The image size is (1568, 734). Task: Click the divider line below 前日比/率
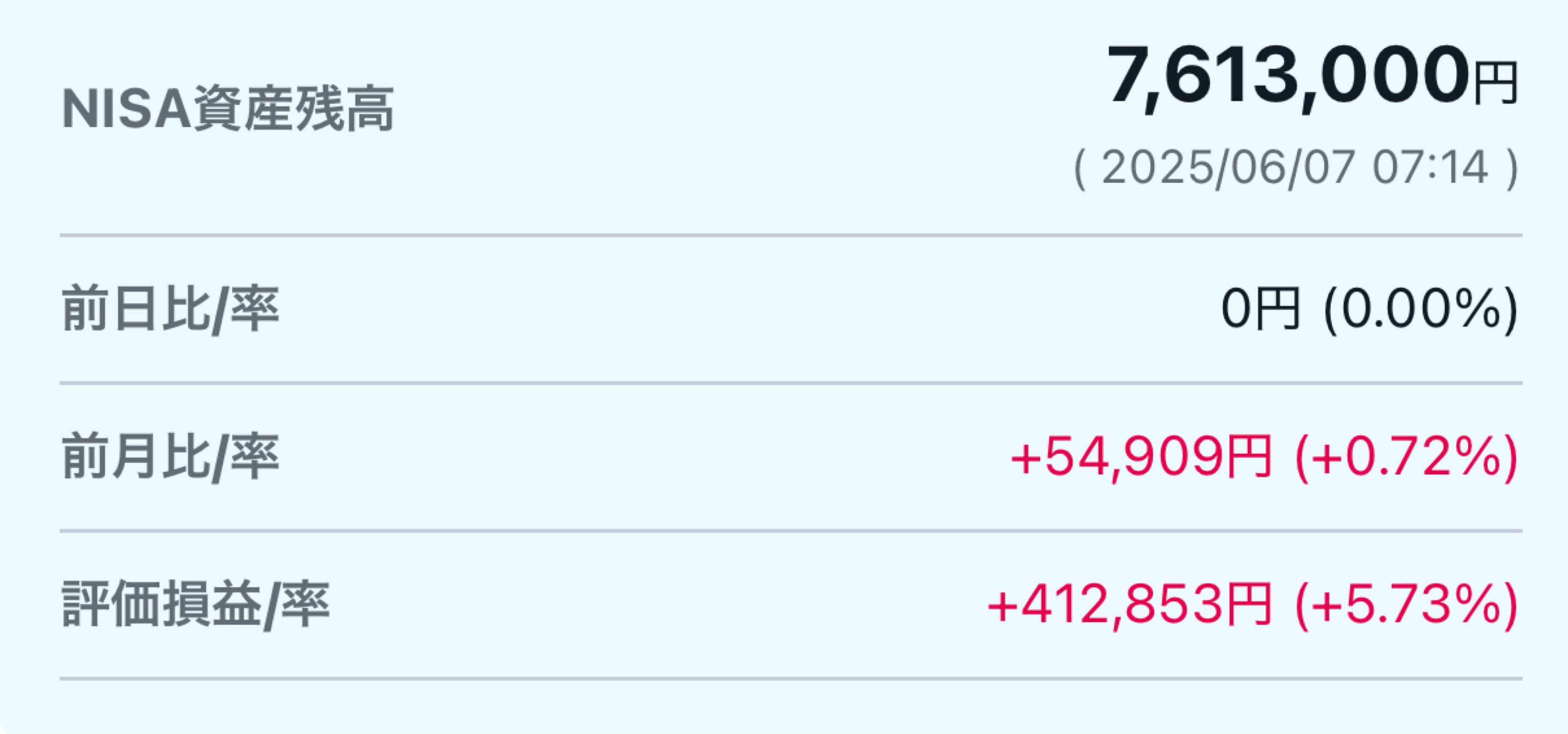pos(791,383)
